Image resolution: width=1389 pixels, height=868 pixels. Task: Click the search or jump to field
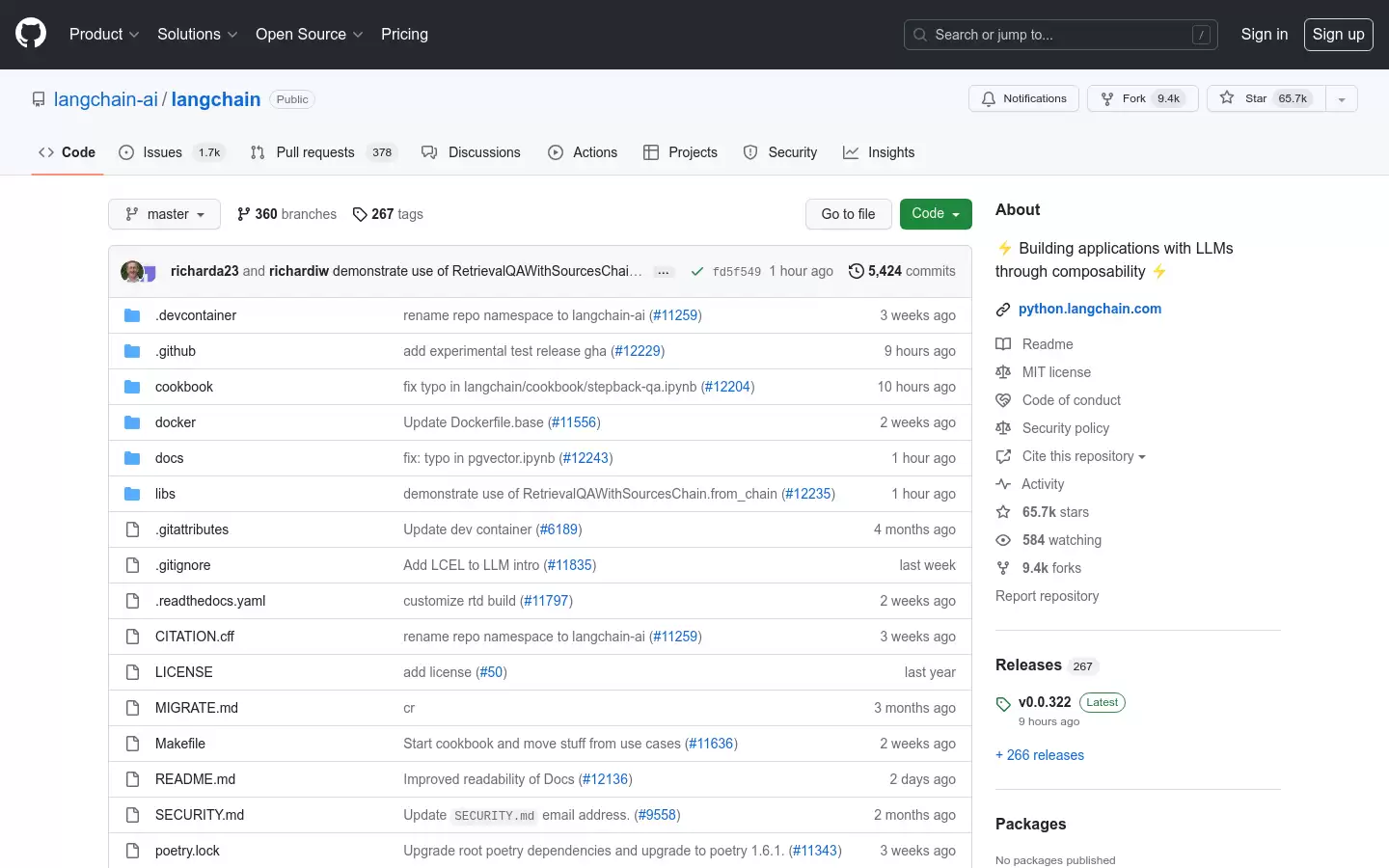[1061, 35]
